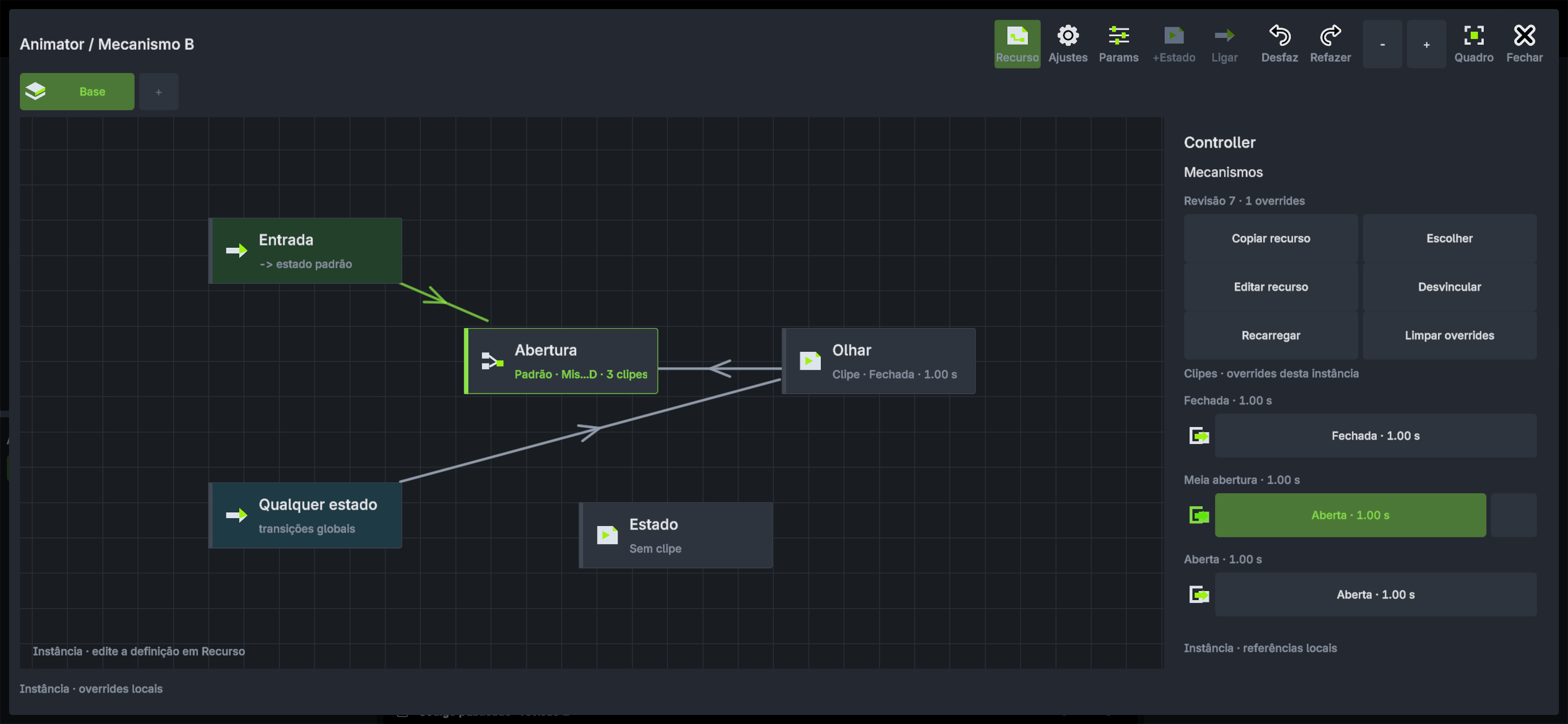The image size is (1568, 724).
Task: Select the Abertura state node
Action: click(x=561, y=361)
